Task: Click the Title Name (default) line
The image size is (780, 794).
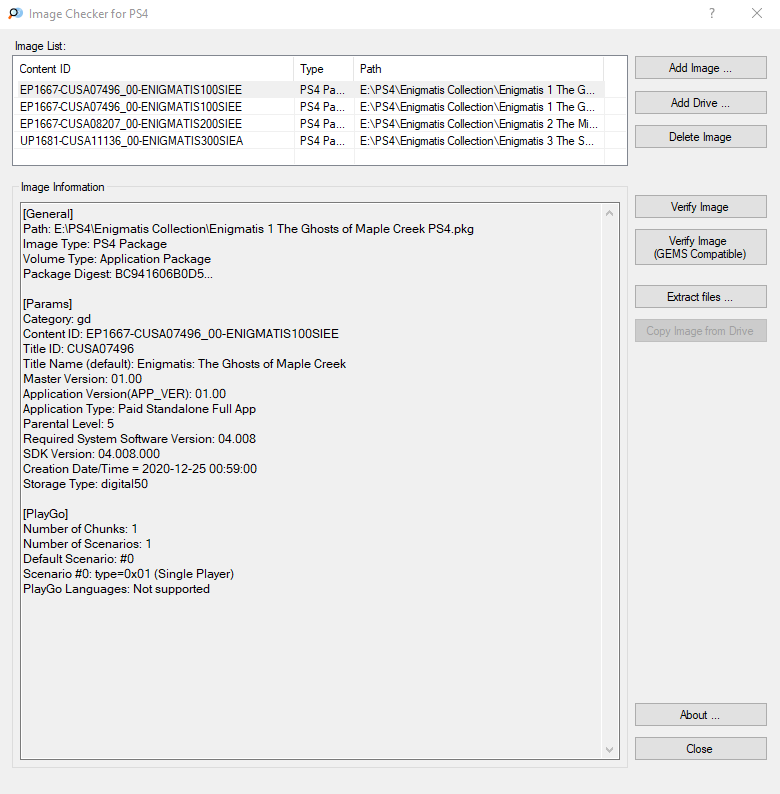Action: point(184,364)
